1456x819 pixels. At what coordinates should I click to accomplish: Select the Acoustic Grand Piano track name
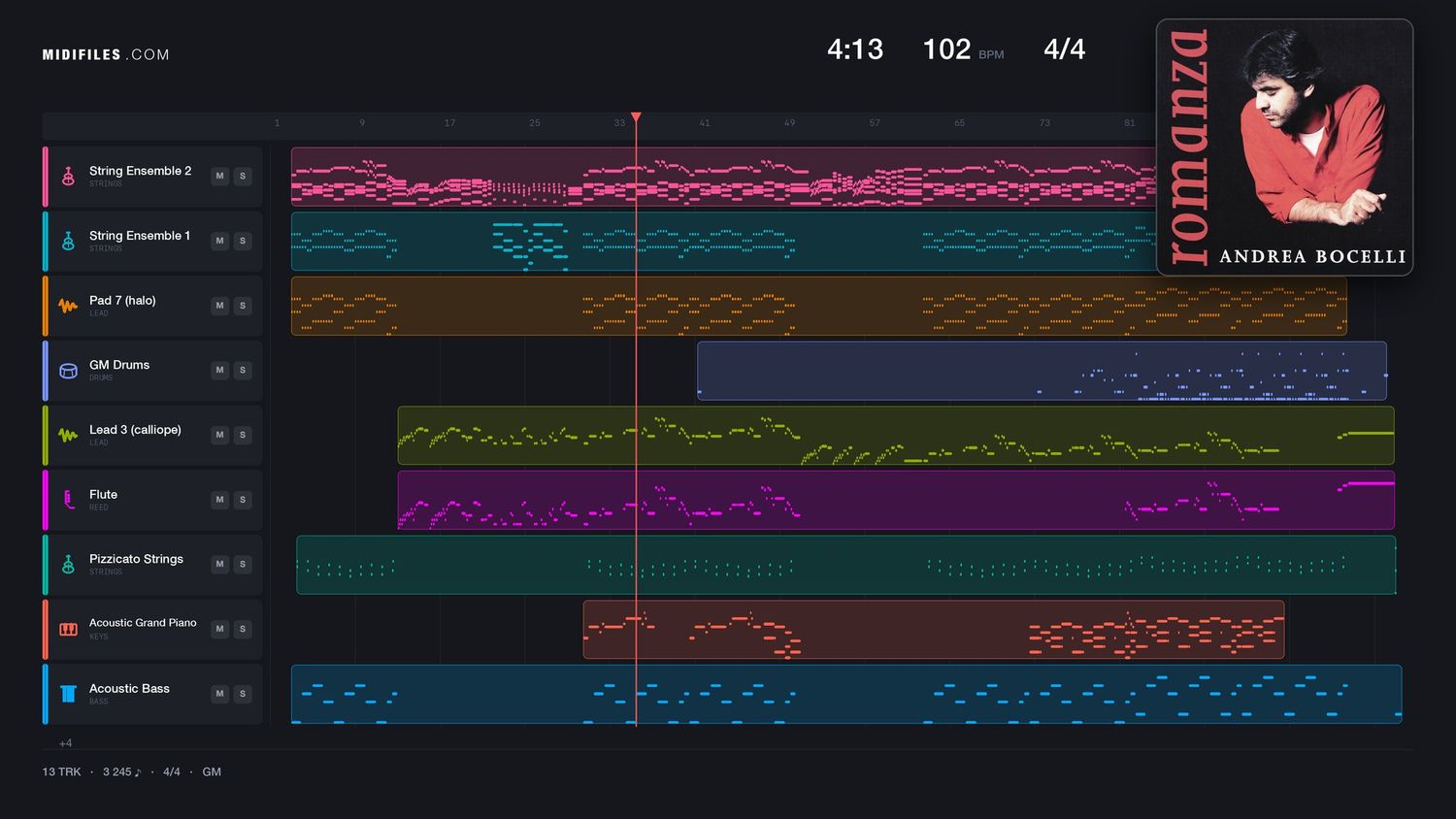click(143, 623)
